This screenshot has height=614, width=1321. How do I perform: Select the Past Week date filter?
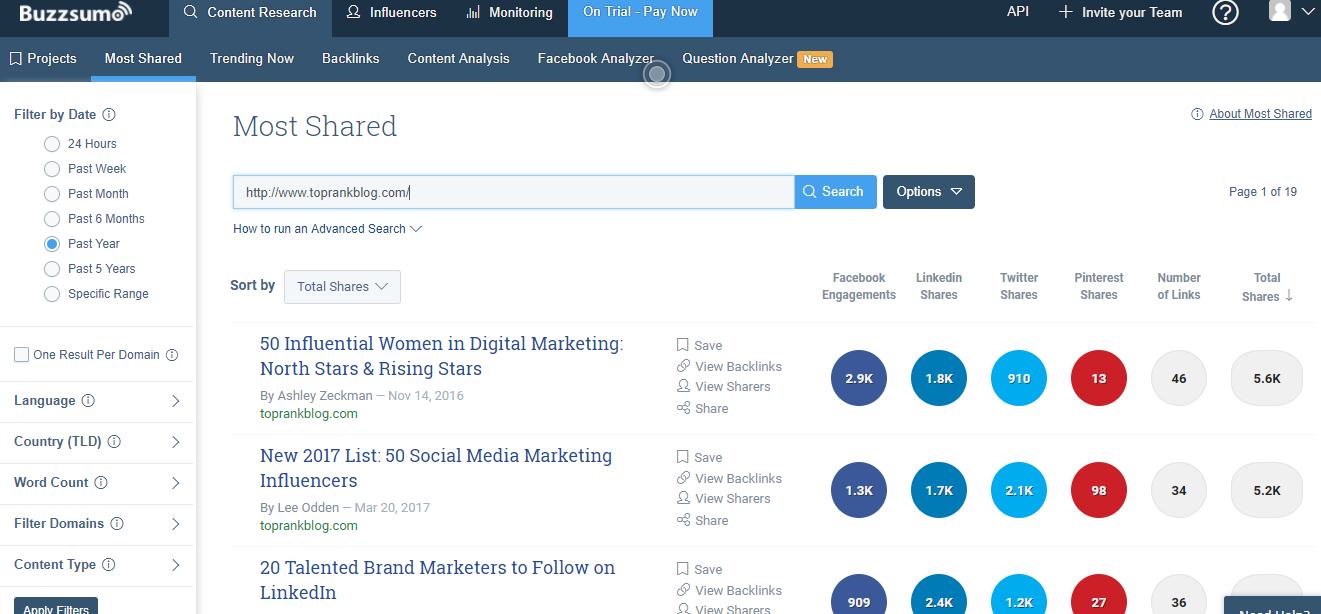point(52,169)
